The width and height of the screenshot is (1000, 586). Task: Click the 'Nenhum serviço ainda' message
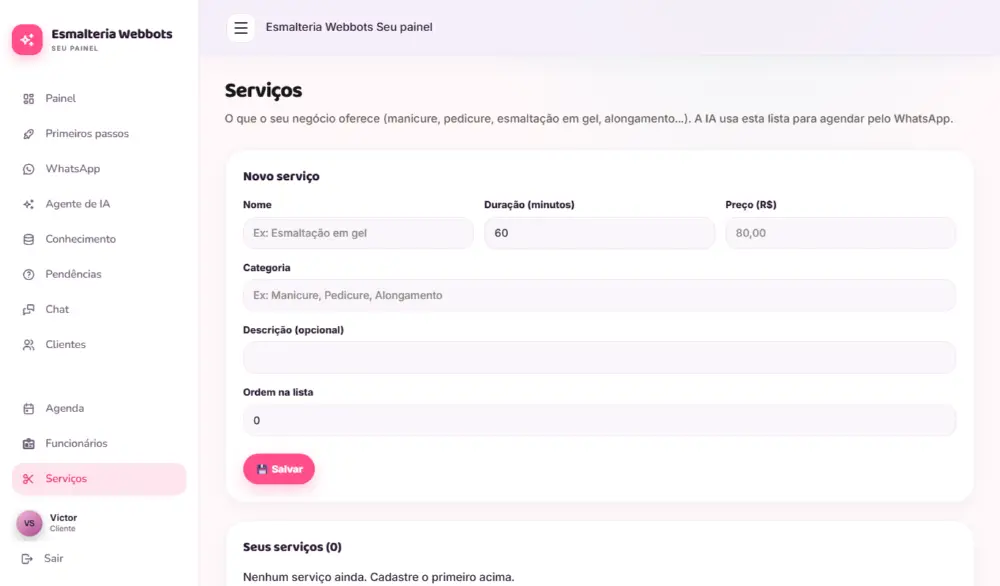pyautogui.click(x=378, y=577)
